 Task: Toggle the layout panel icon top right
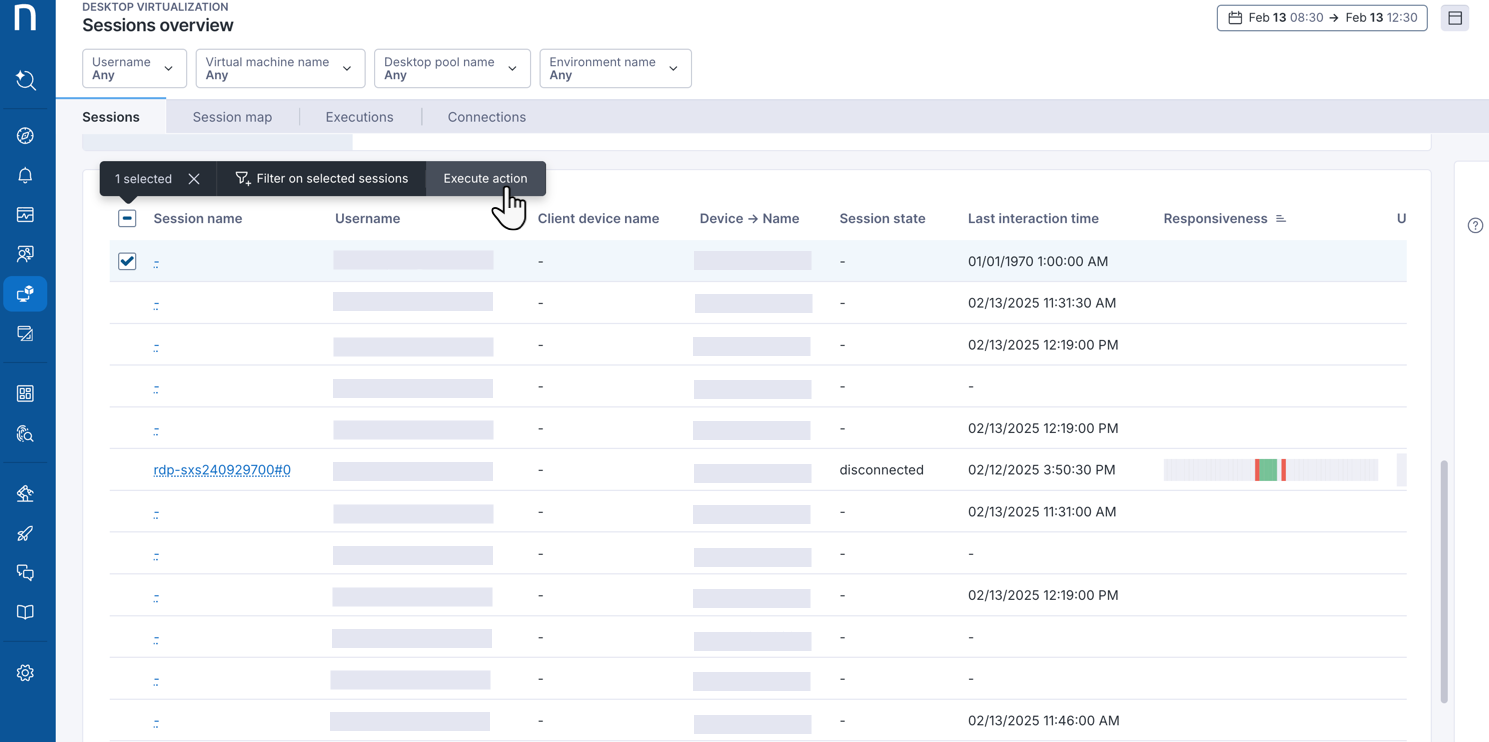pos(1455,18)
